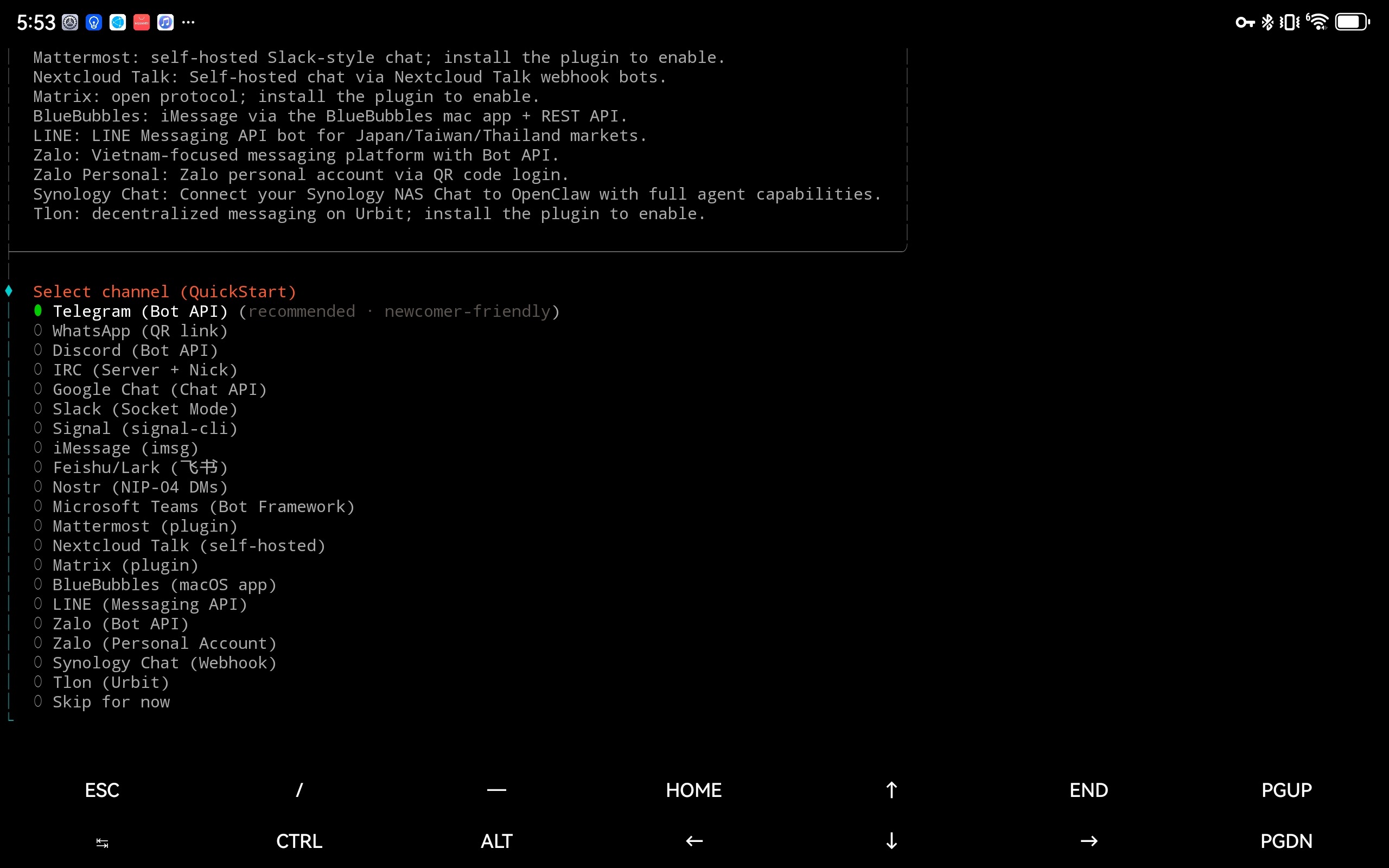The image size is (1389, 868).
Task: Click the "Select channel (QuickStart)" prompt heading
Action: [x=165, y=292]
